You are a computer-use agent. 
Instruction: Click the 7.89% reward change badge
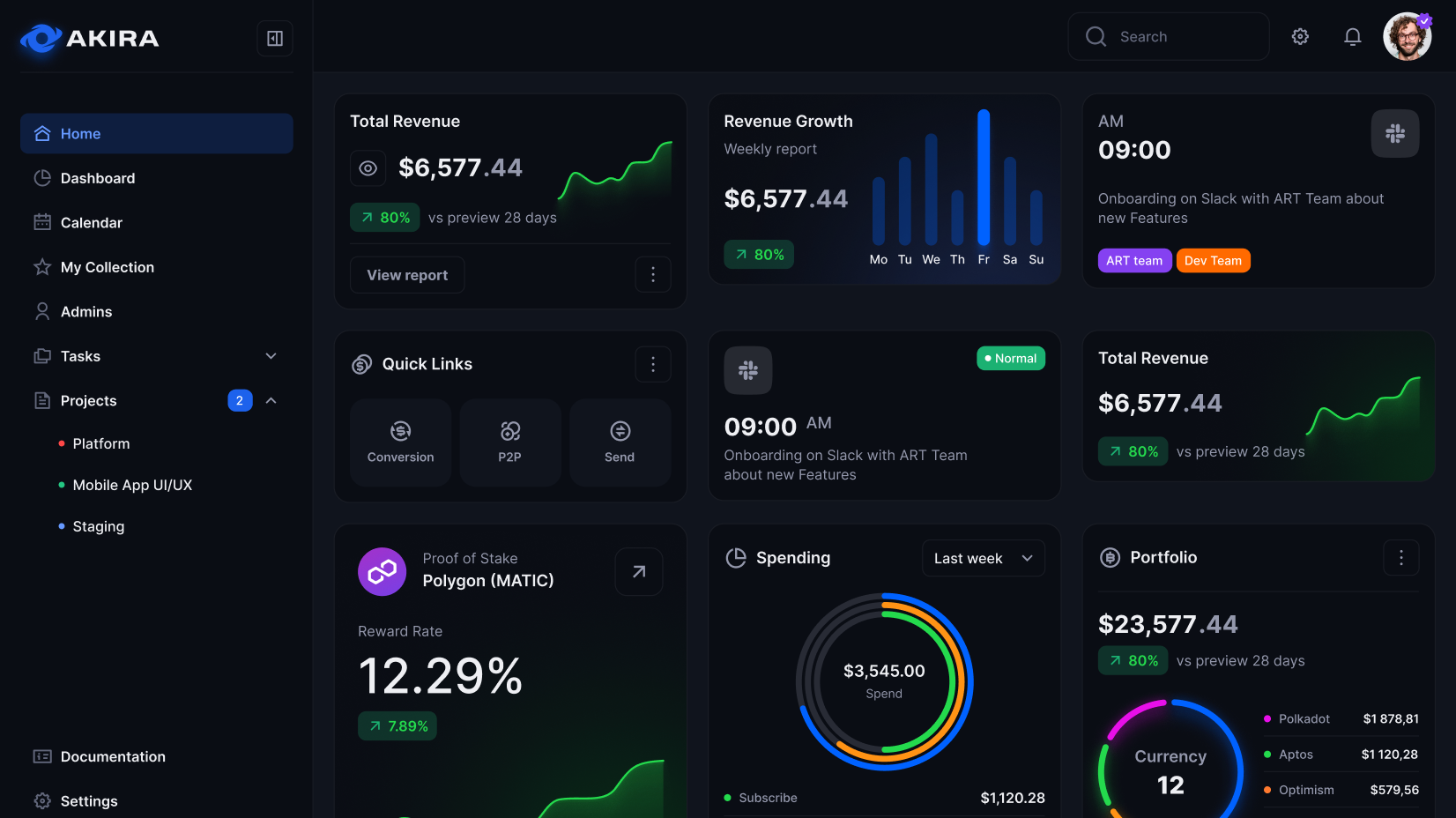(x=397, y=726)
